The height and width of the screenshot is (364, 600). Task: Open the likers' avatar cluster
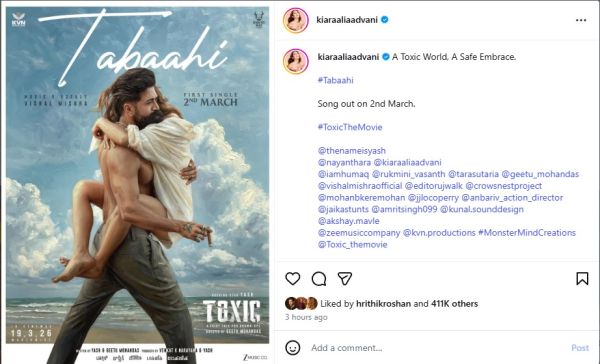click(x=301, y=304)
